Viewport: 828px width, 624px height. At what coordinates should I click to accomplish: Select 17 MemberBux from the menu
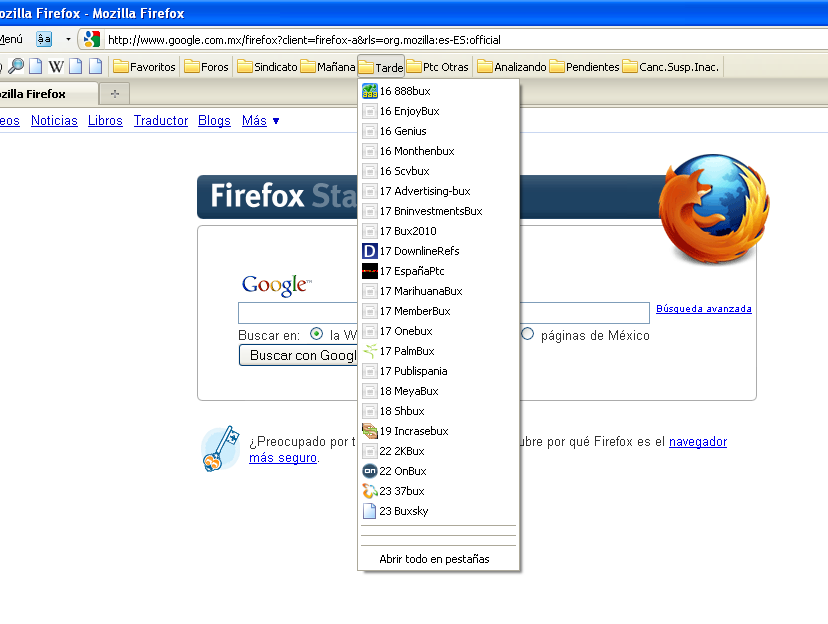[438, 311]
